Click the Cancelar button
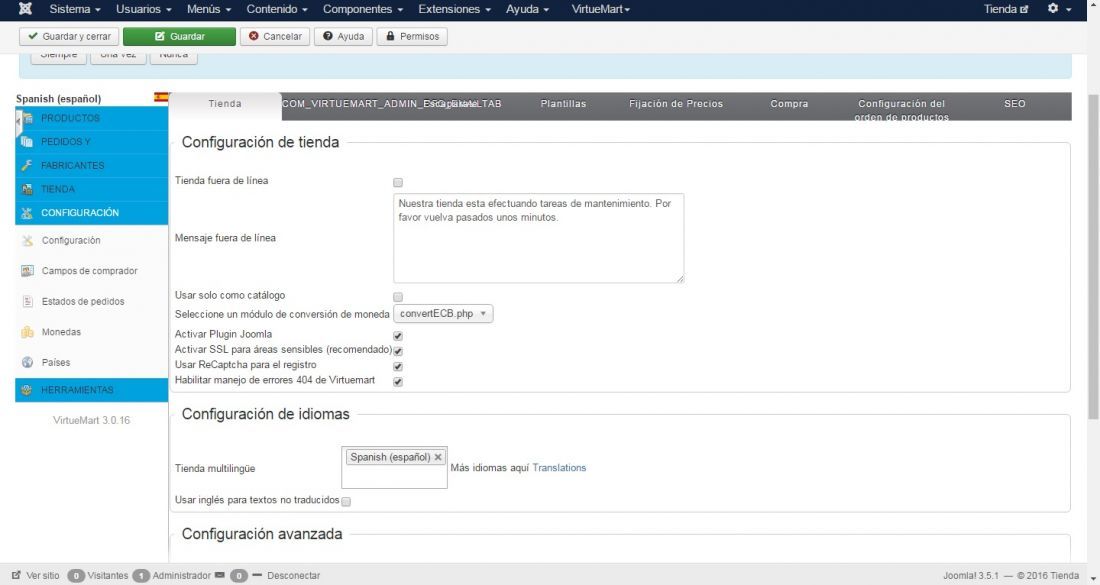Screen dimensions: 1100x585 [275, 36]
